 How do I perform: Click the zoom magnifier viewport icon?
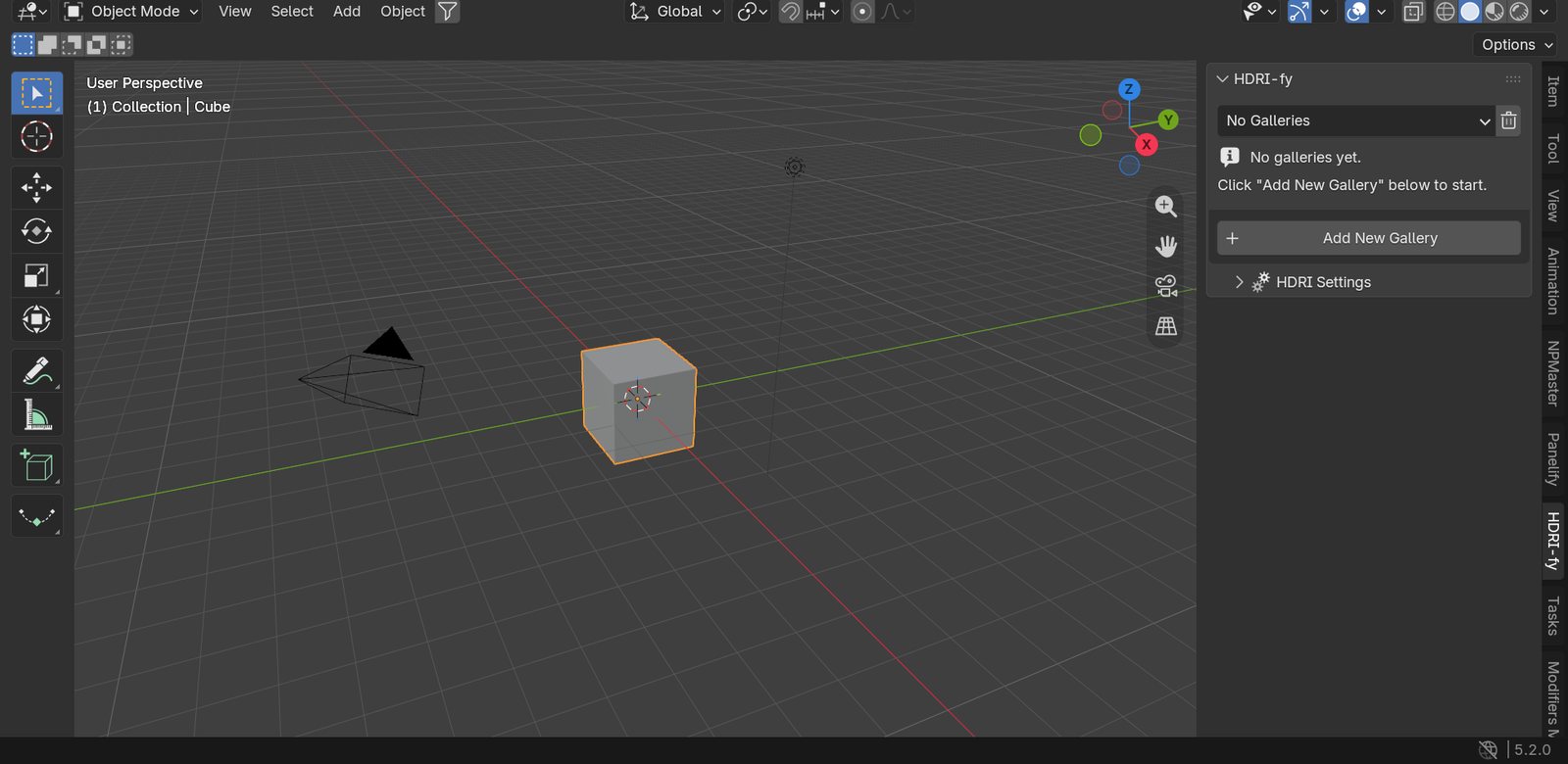[x=1166, y=206]
